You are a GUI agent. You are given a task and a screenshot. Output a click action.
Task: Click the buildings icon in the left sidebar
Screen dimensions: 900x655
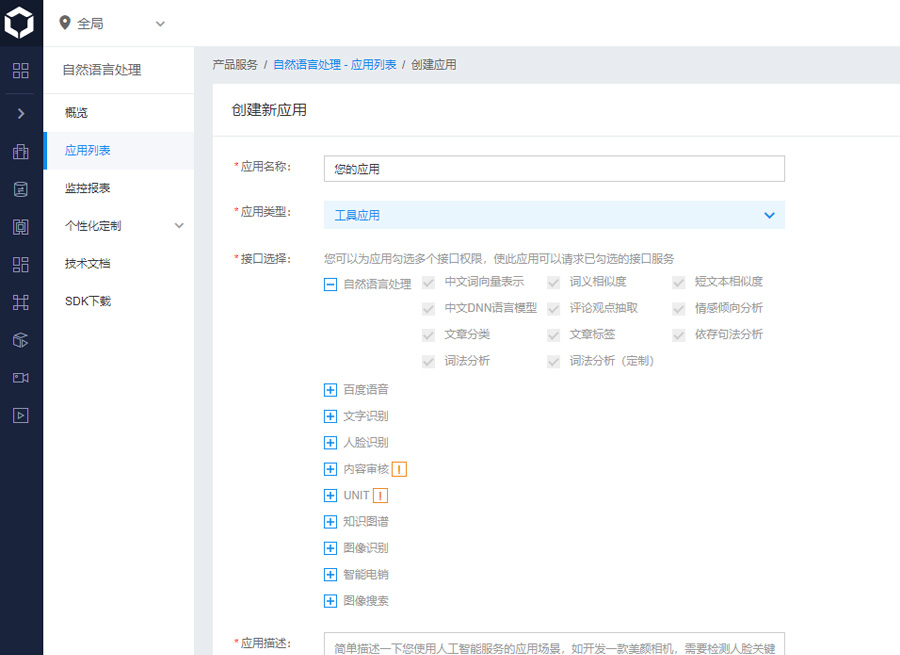click(21, 152)
